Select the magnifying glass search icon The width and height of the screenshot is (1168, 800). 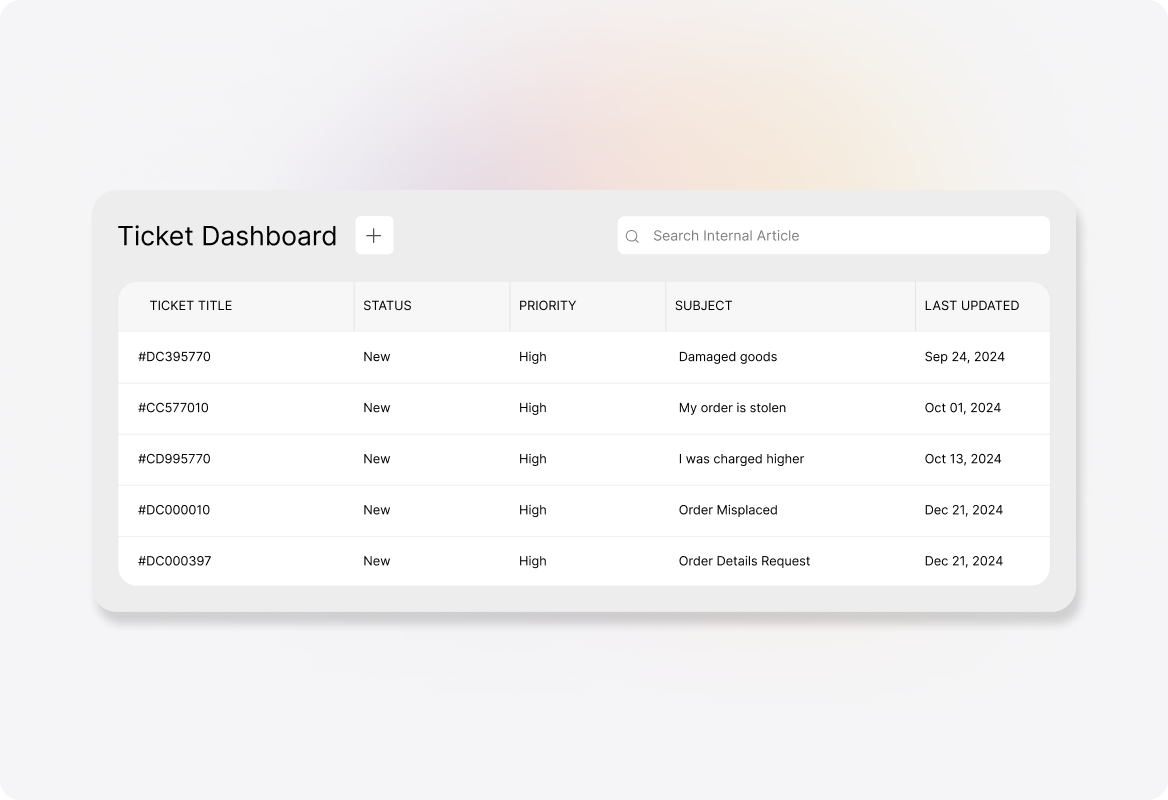633,236
